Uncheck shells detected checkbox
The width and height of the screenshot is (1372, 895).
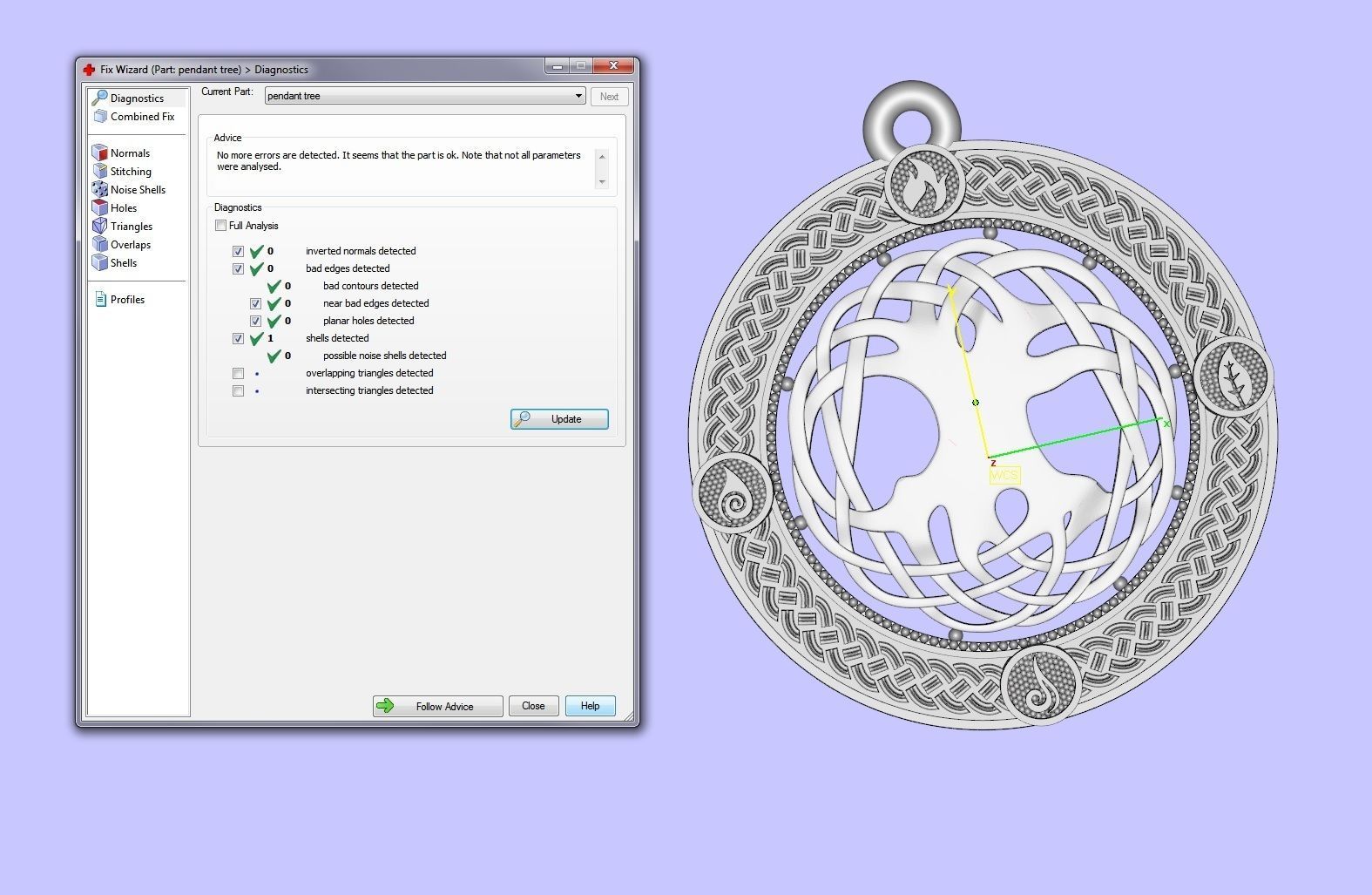point(238,338)
